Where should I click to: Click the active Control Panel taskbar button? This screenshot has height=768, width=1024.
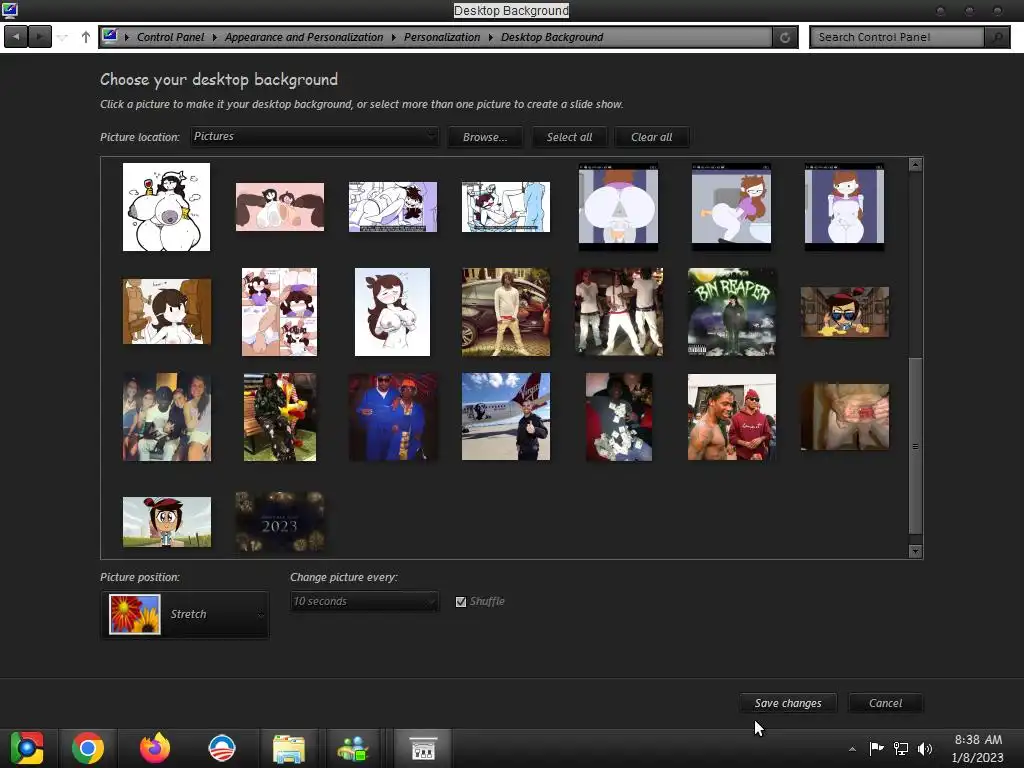point(423,748)
